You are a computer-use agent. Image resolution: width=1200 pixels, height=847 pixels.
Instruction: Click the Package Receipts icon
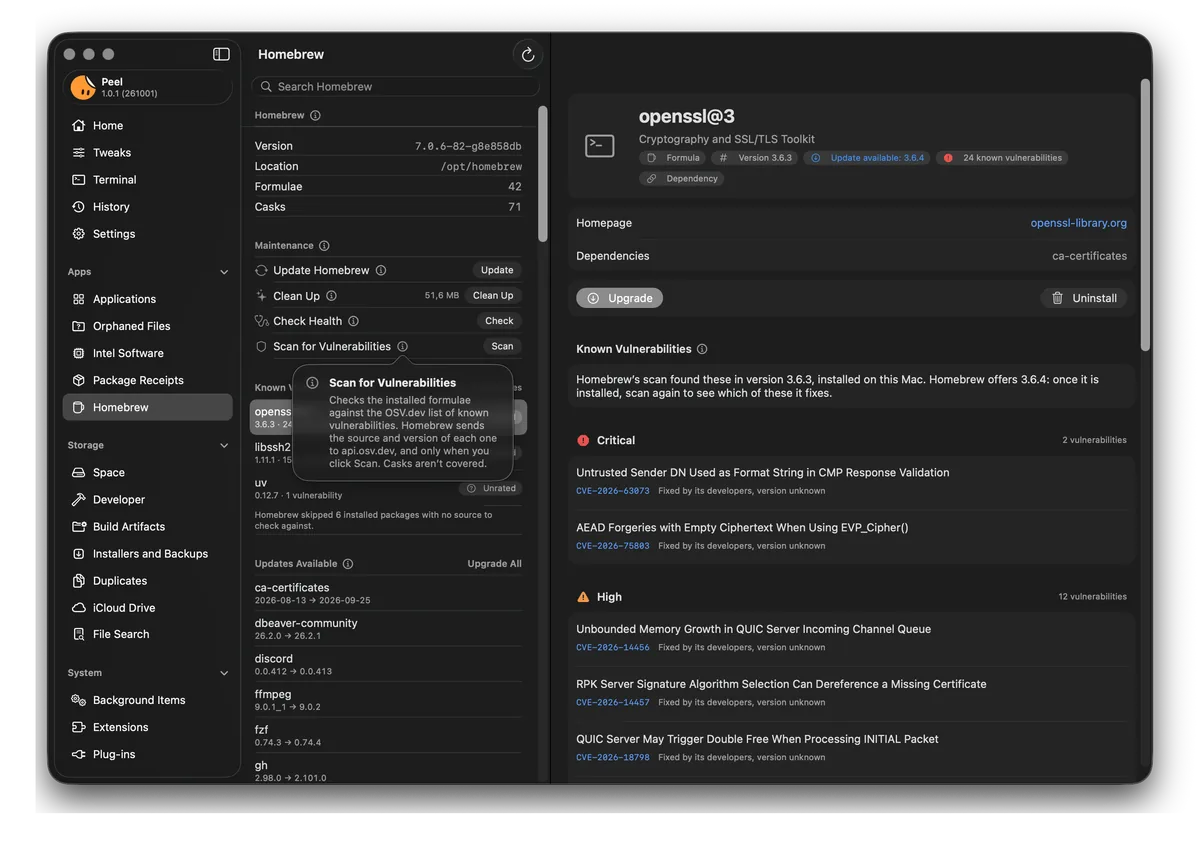tap(79, 380)
